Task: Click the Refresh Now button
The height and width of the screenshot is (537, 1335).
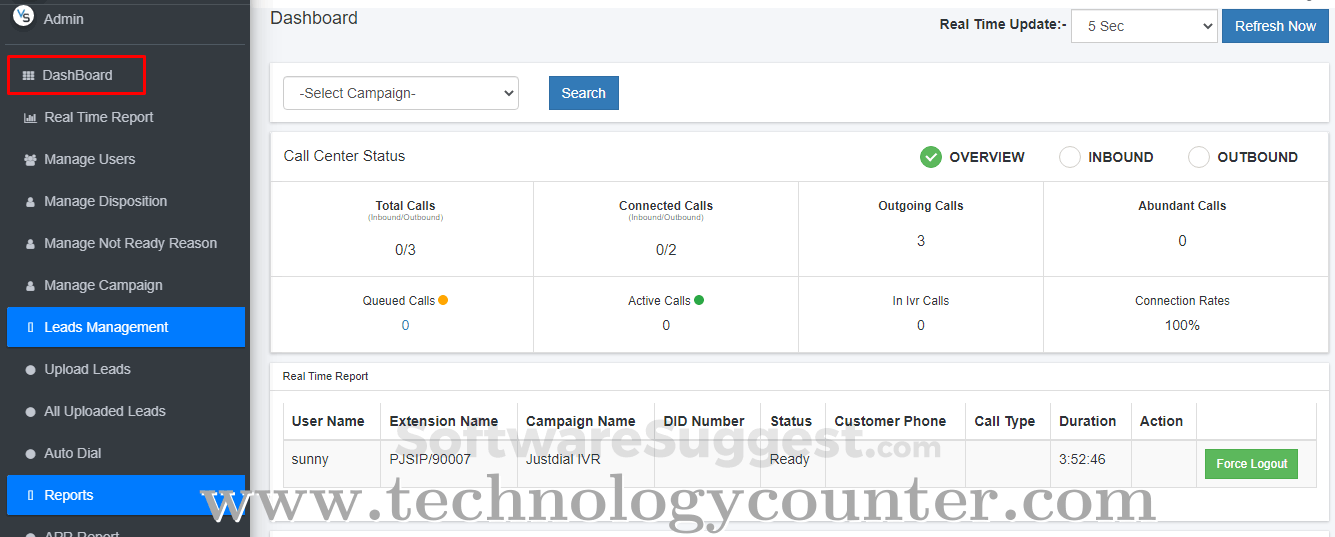Action: coord(1275,26)
